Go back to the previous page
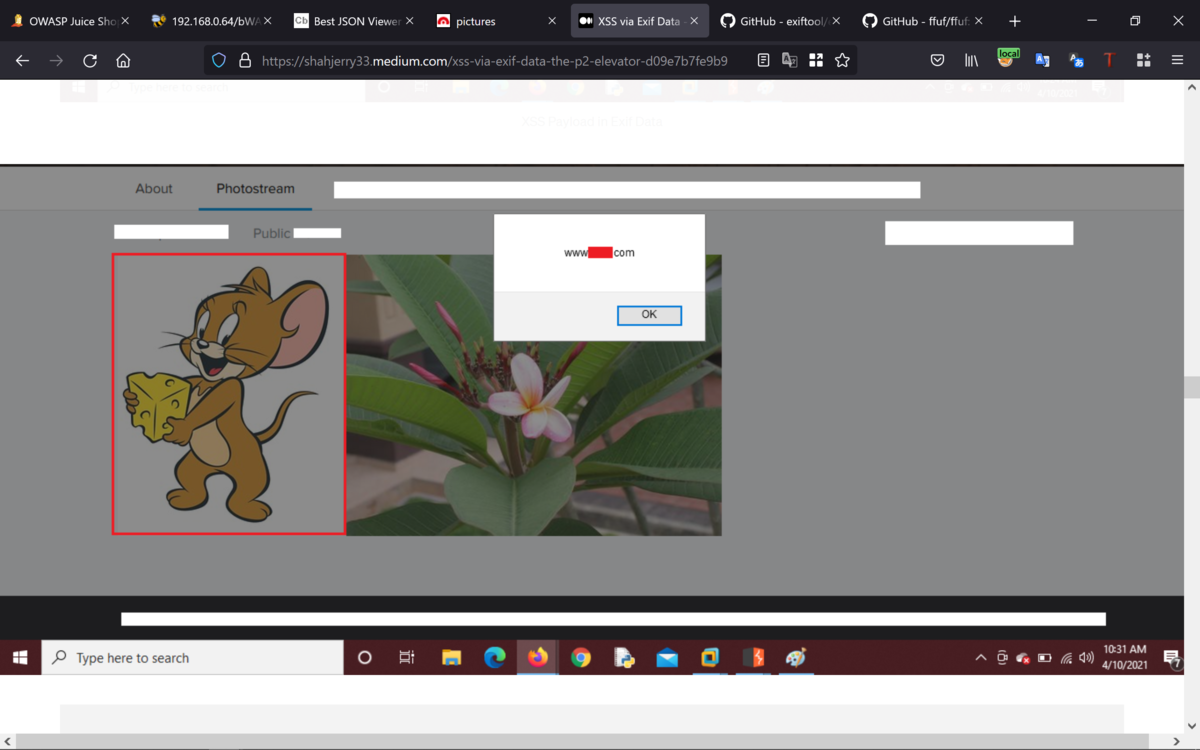The image size is (1200, 750). coord(22,60)
